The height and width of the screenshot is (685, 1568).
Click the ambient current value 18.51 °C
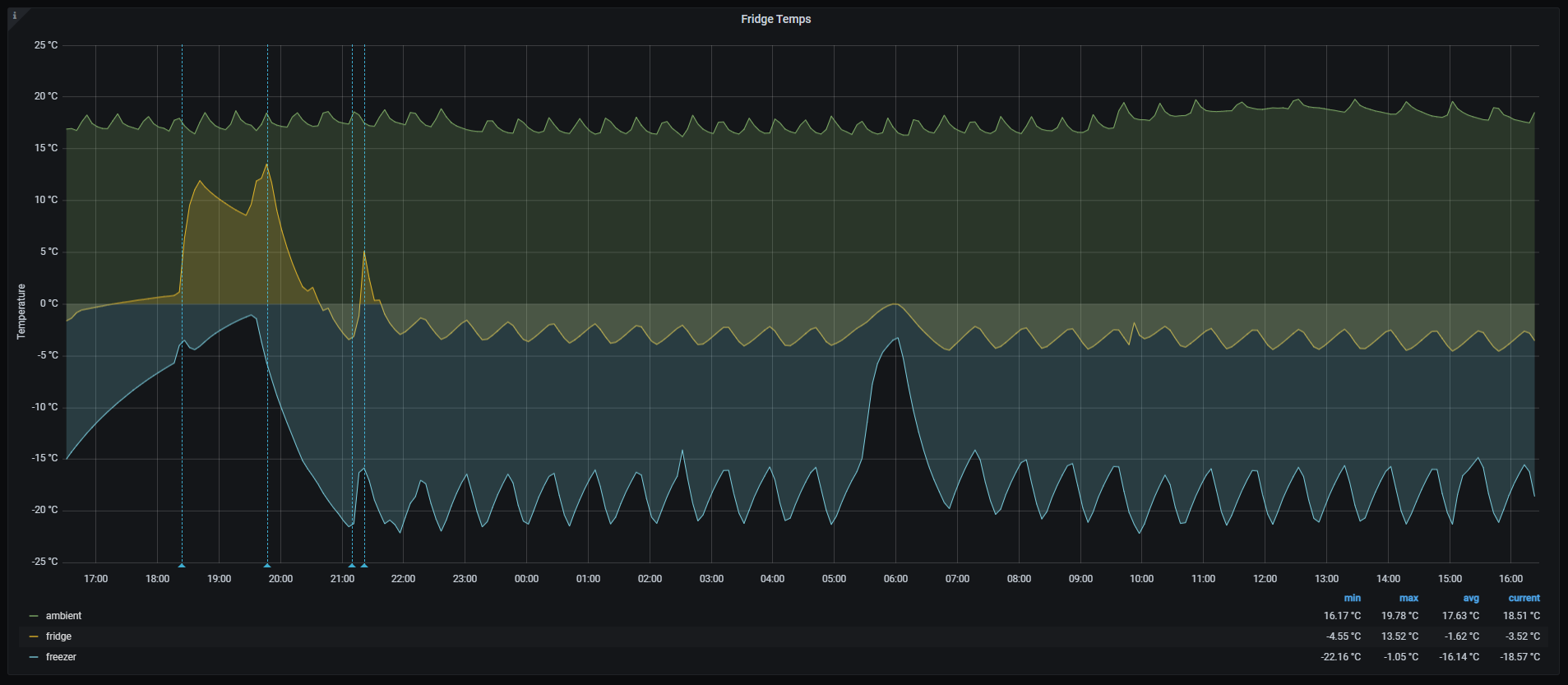pos(1521,616)
